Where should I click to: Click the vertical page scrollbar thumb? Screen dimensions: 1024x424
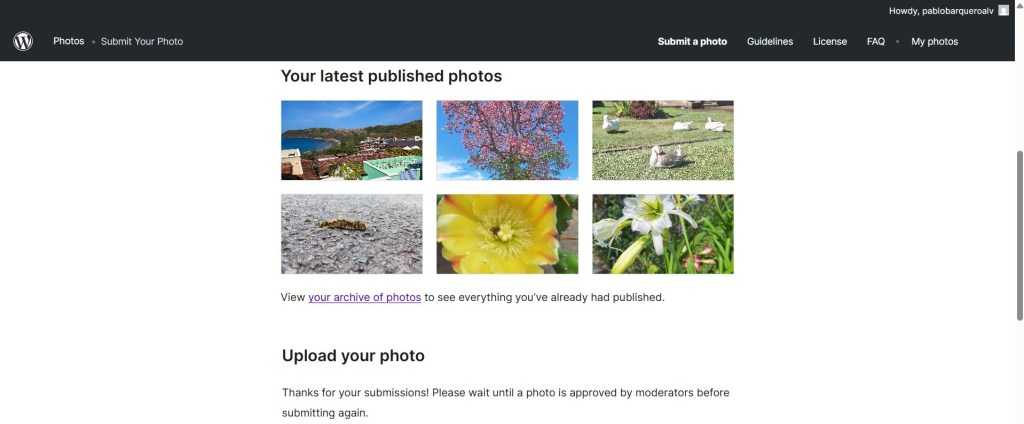1019,235
